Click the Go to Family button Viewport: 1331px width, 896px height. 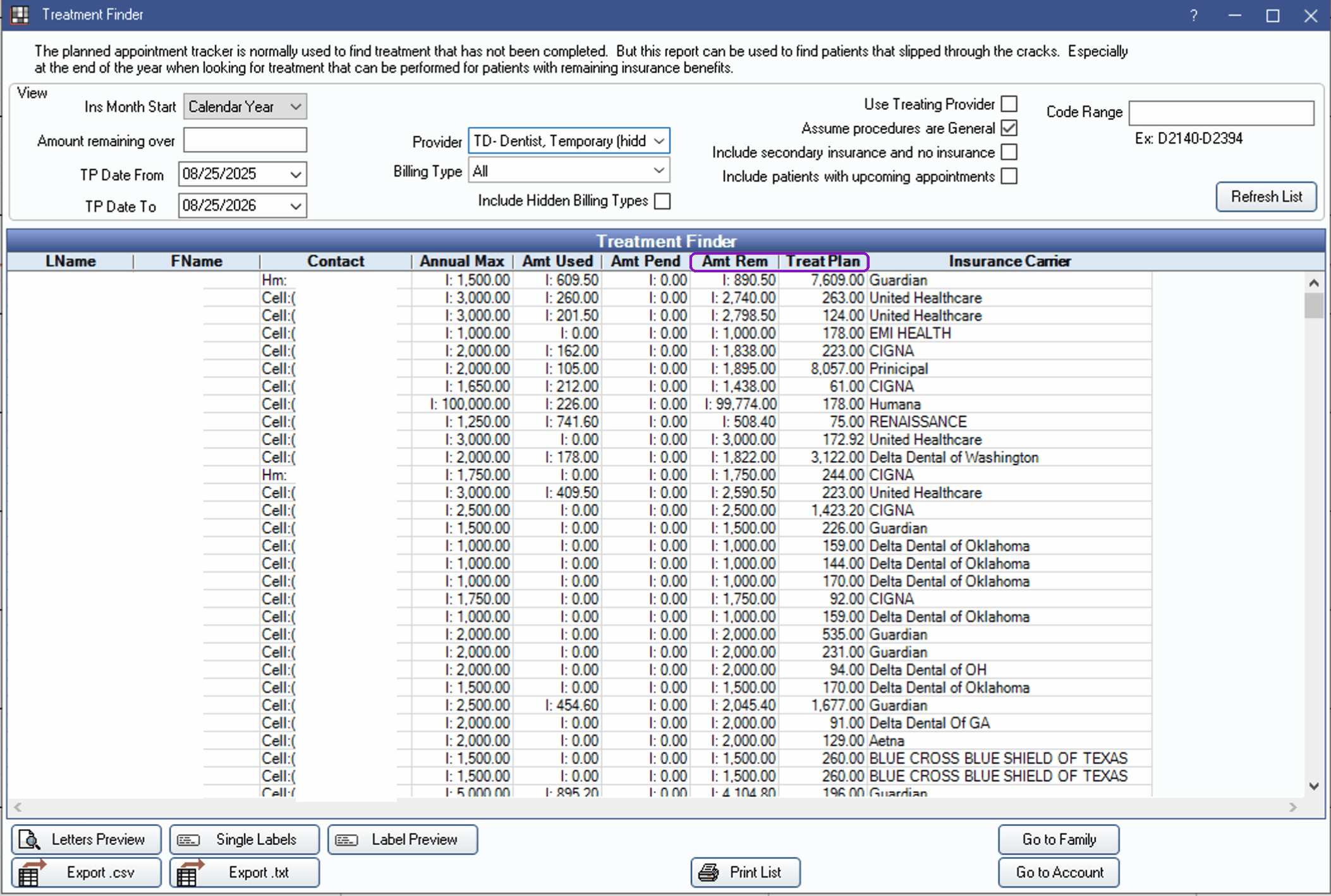pyautogui.click(x=1059, y=840)
